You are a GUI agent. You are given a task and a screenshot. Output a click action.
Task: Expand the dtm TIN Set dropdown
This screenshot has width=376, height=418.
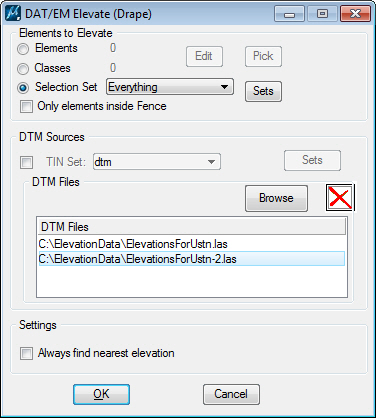tap(157, 162)
